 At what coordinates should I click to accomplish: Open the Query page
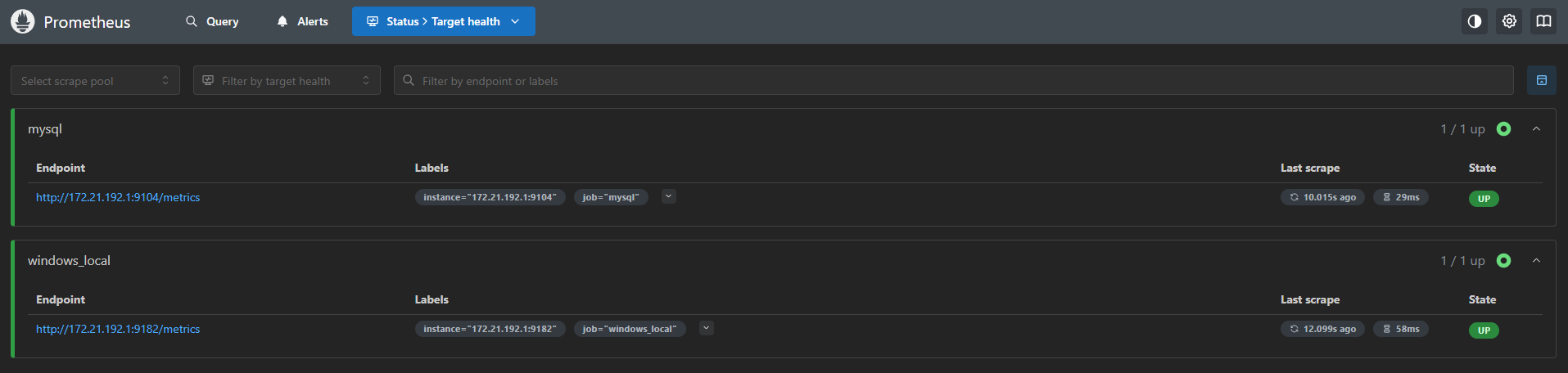click(212, 21)
